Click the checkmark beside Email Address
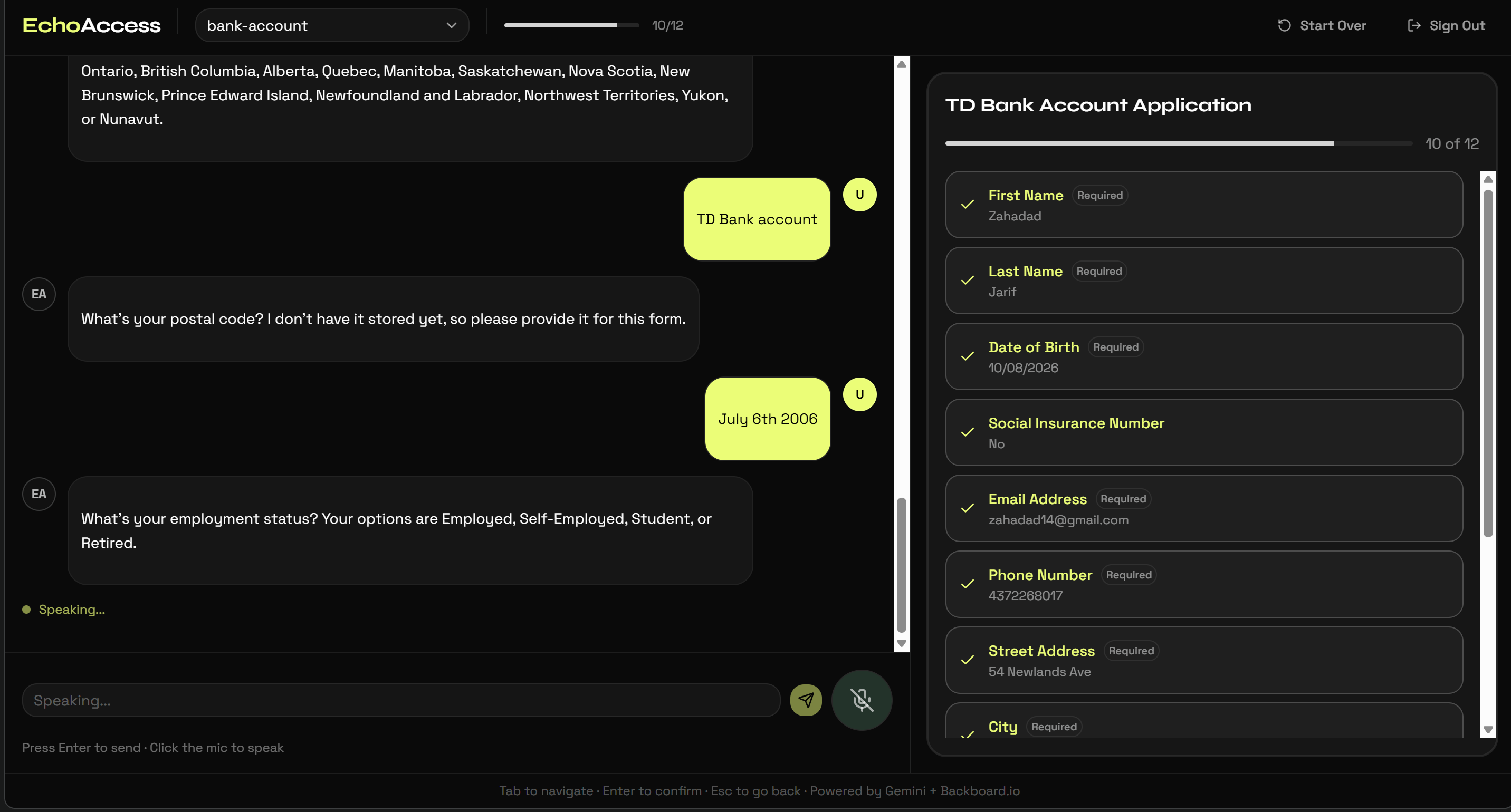Image resolution: width=1511 pixels, height=812 pixels. tap(967, 508)
